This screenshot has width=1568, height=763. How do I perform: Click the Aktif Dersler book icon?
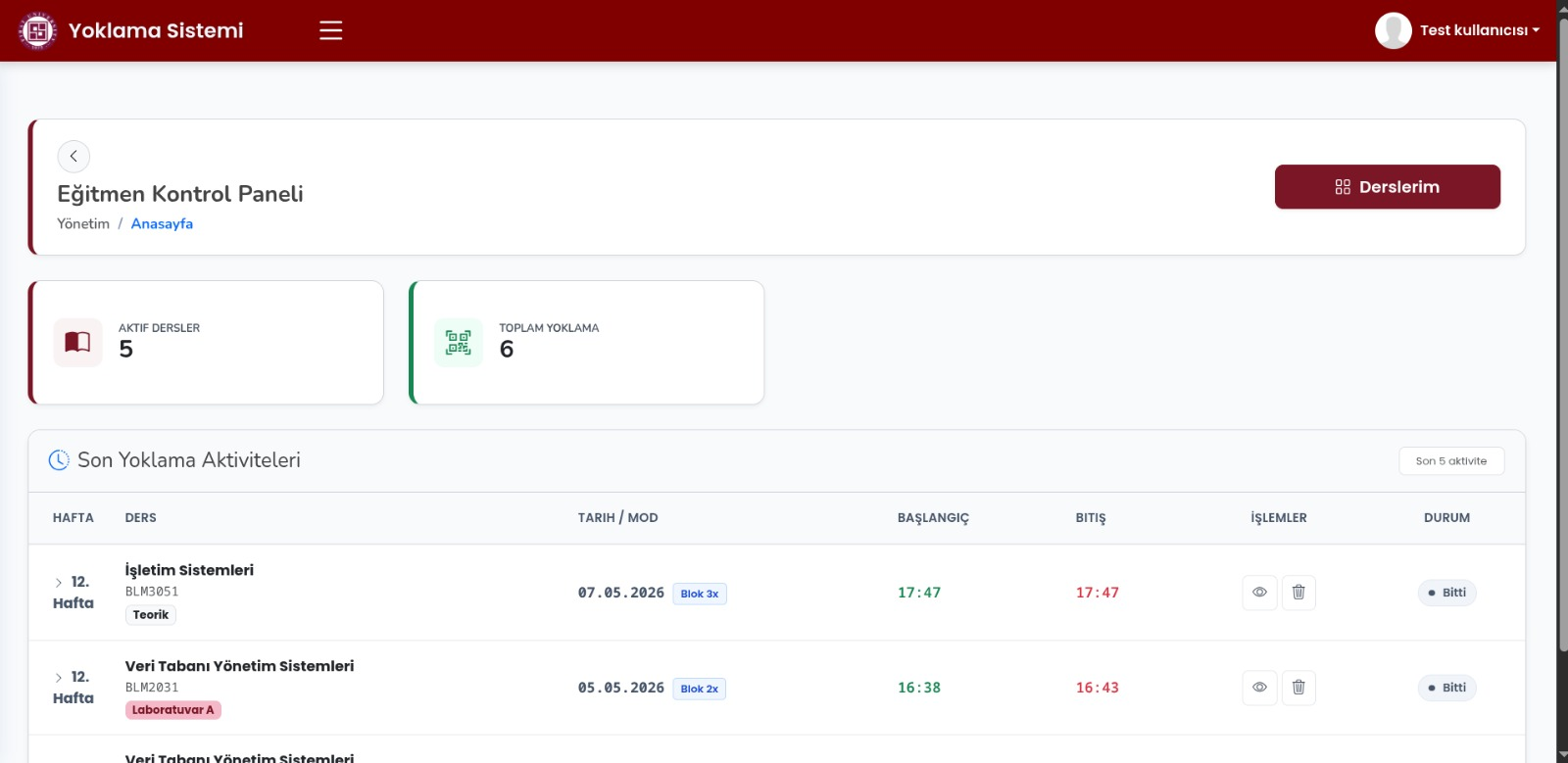coord(77,343)
